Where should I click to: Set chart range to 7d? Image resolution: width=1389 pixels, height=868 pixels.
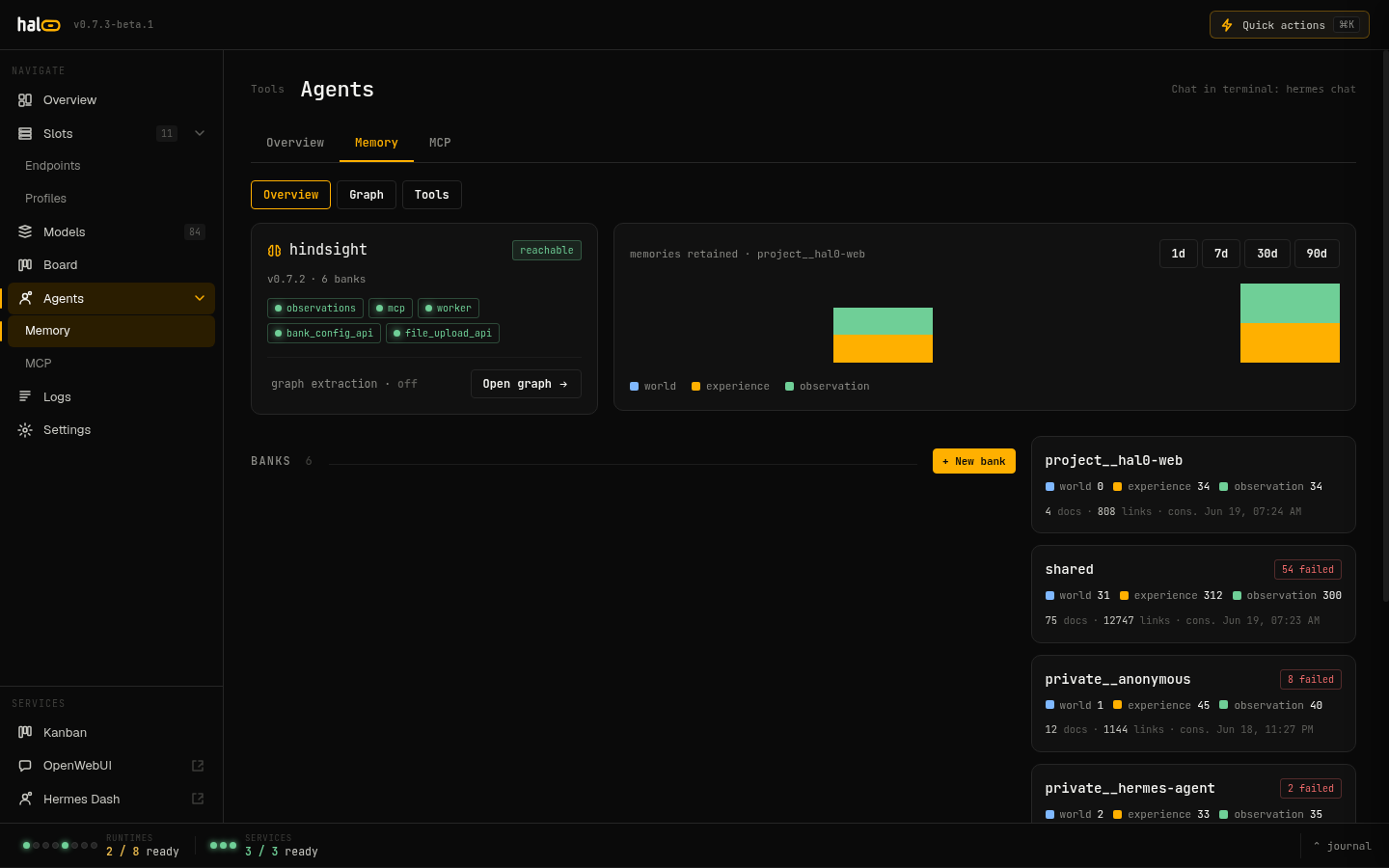1221,254
